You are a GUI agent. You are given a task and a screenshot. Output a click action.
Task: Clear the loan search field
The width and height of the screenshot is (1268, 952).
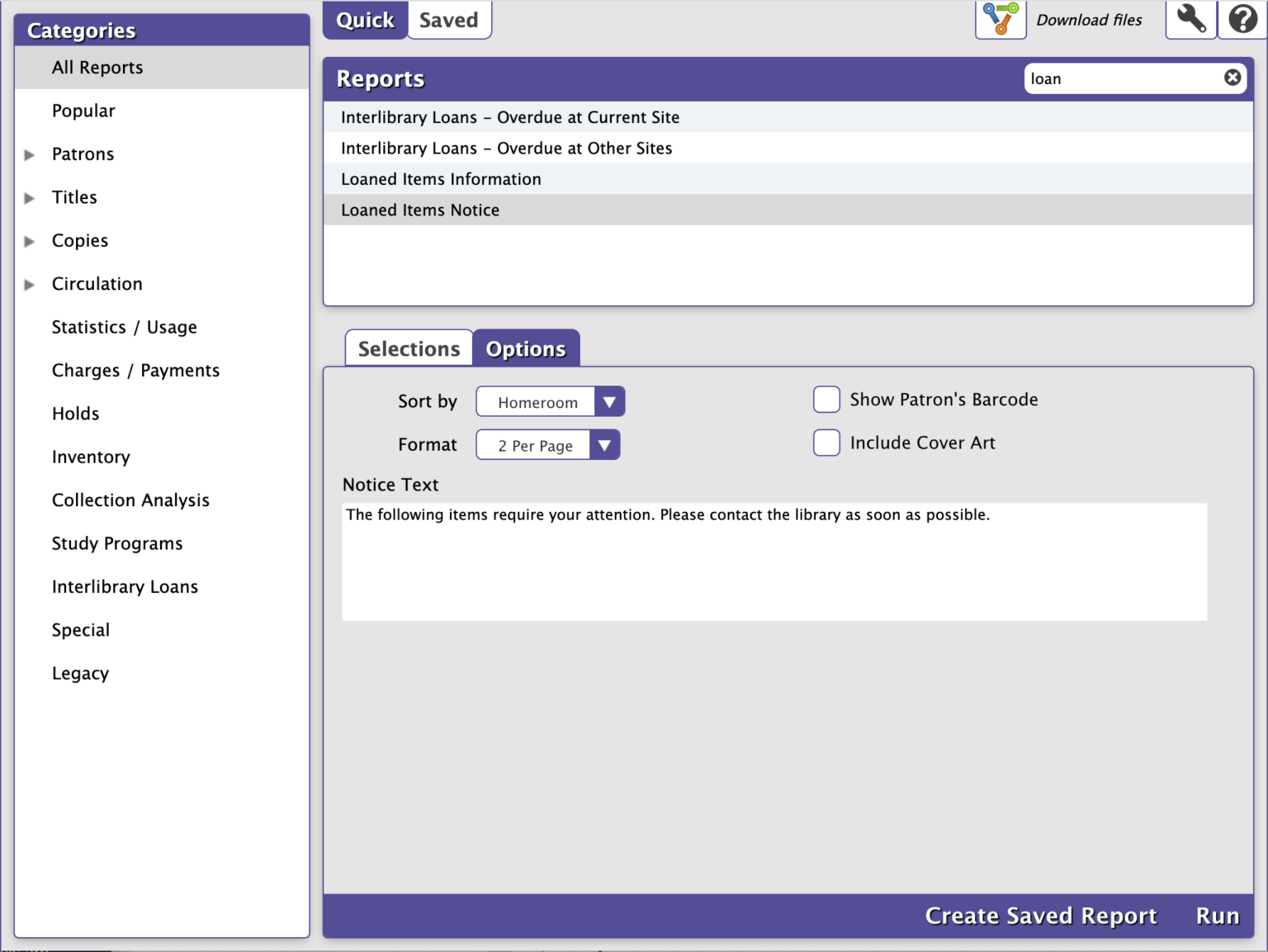point(1232,78)
